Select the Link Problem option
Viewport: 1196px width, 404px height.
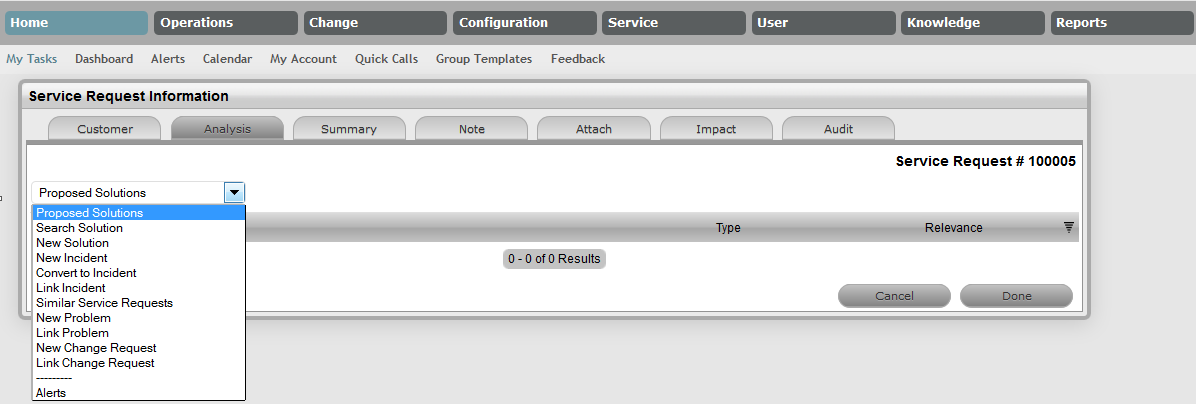click(72, 333)
